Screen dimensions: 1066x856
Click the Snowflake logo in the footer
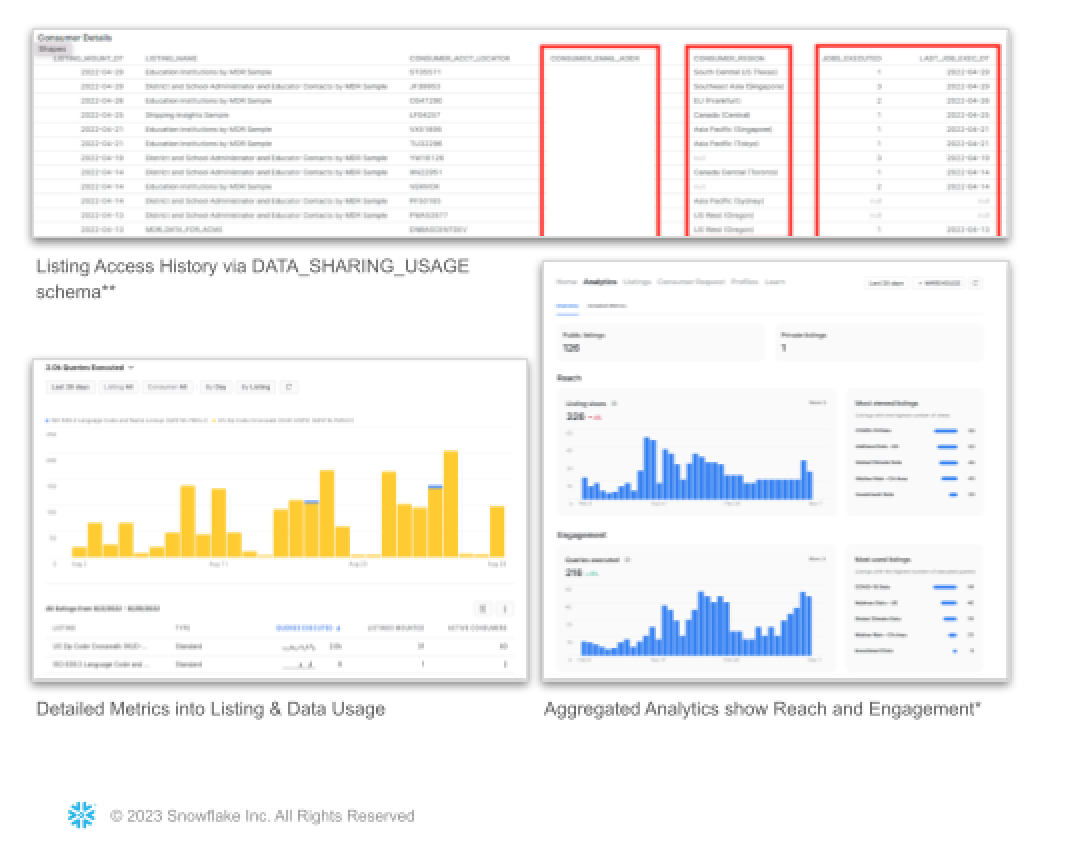(x=81, y=815)
